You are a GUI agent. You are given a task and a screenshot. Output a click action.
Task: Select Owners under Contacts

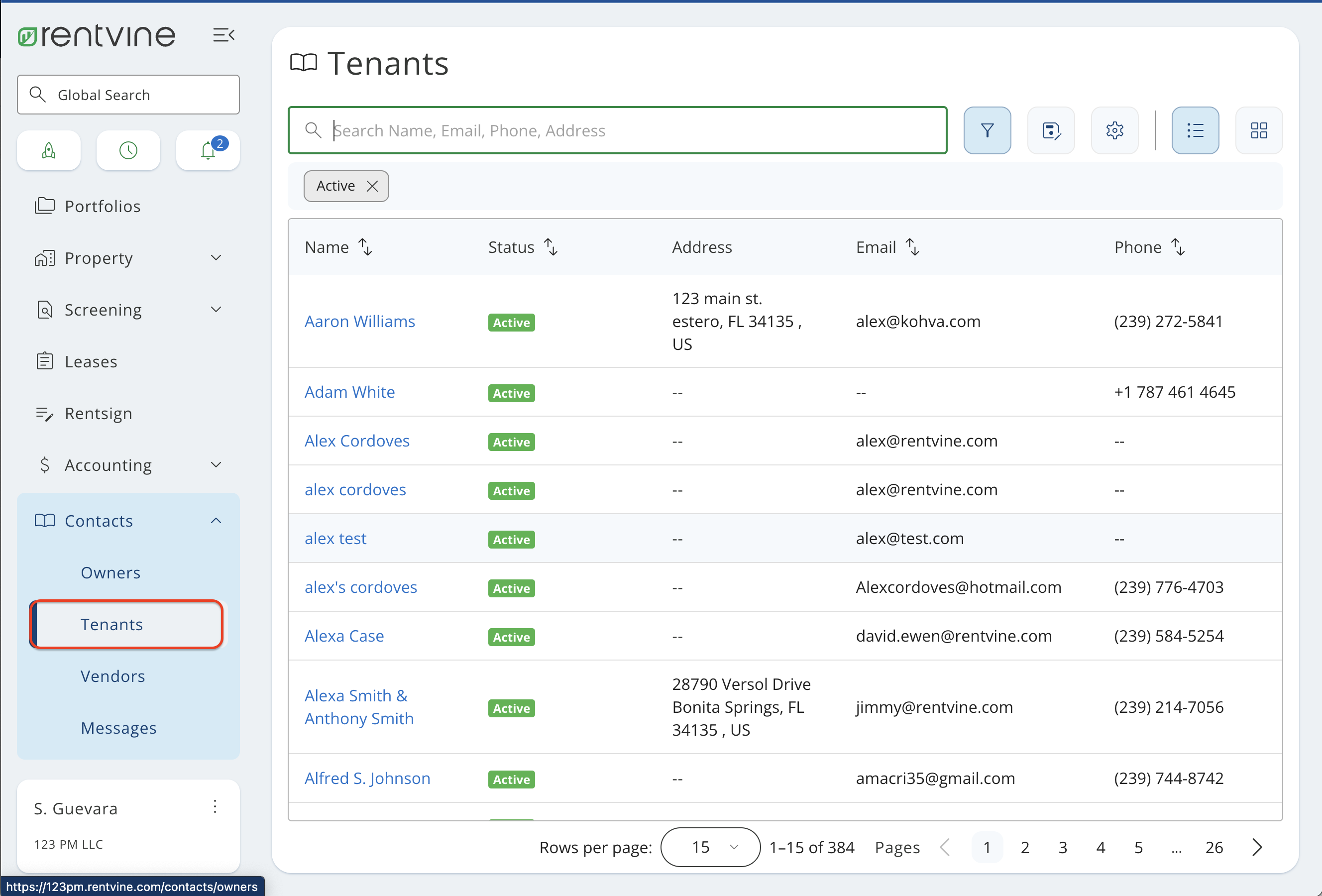click(x=110, y=572)
